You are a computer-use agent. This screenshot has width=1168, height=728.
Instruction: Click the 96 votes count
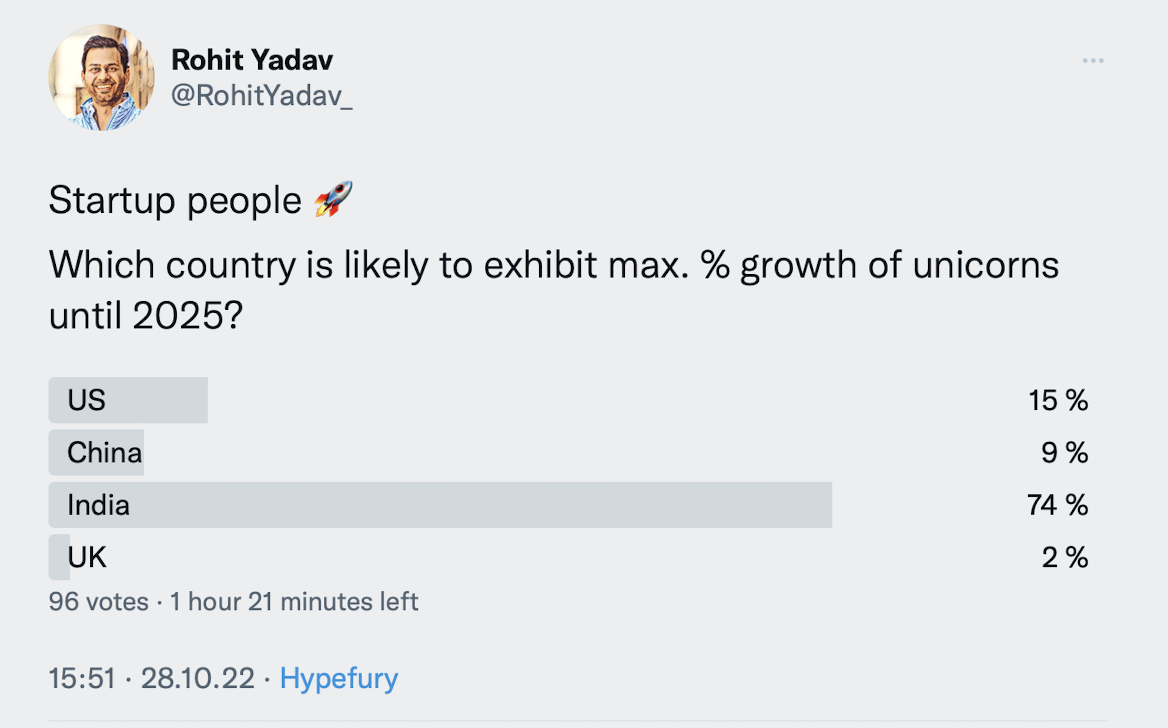[98, 602]
